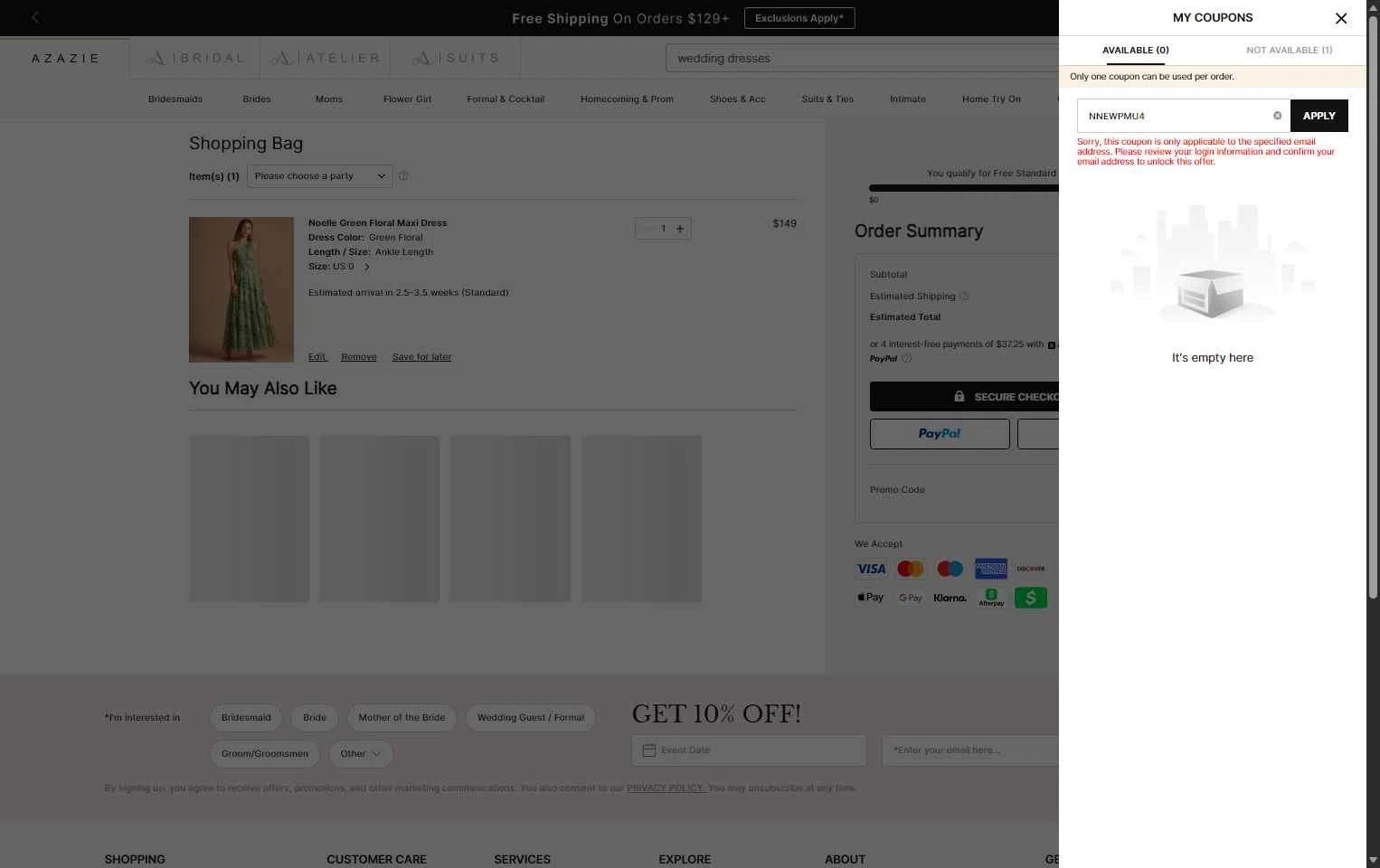Toggle the Bridesmaid interest chip
This screenshot has width=1380, height=868.
pyautogui.click(x=246, y=718)
